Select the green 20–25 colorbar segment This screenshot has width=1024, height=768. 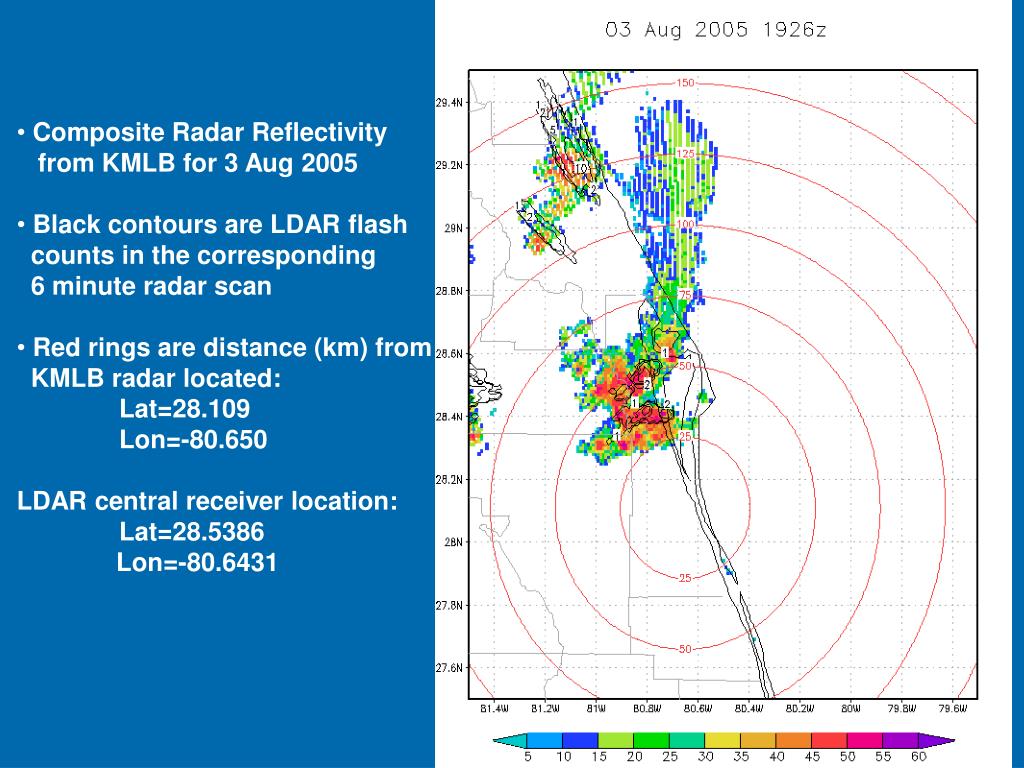pos(651,740)
